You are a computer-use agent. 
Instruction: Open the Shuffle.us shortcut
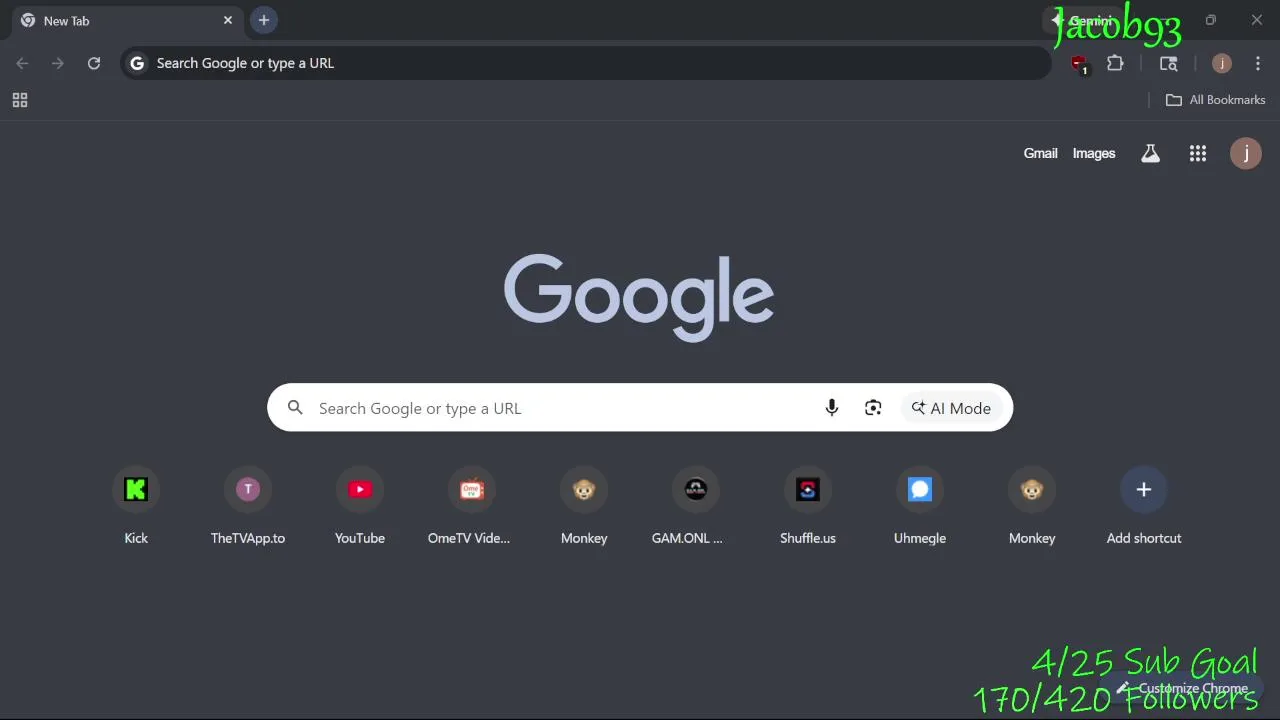click(x=808, y=489)
